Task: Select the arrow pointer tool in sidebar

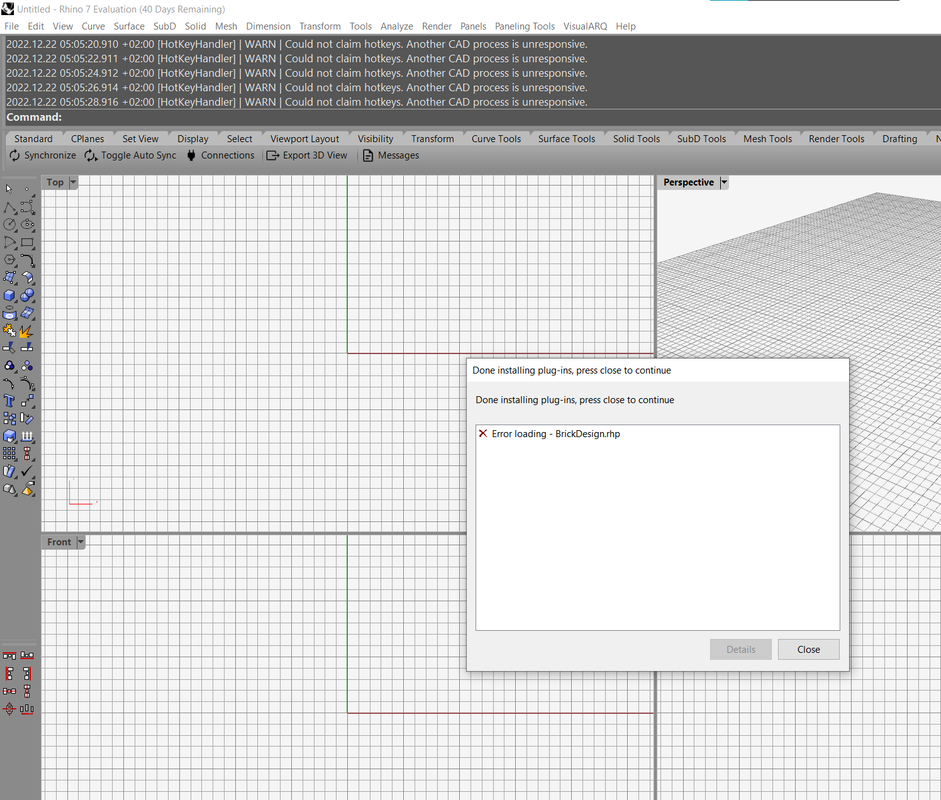Action: click(x=10, y=189)
